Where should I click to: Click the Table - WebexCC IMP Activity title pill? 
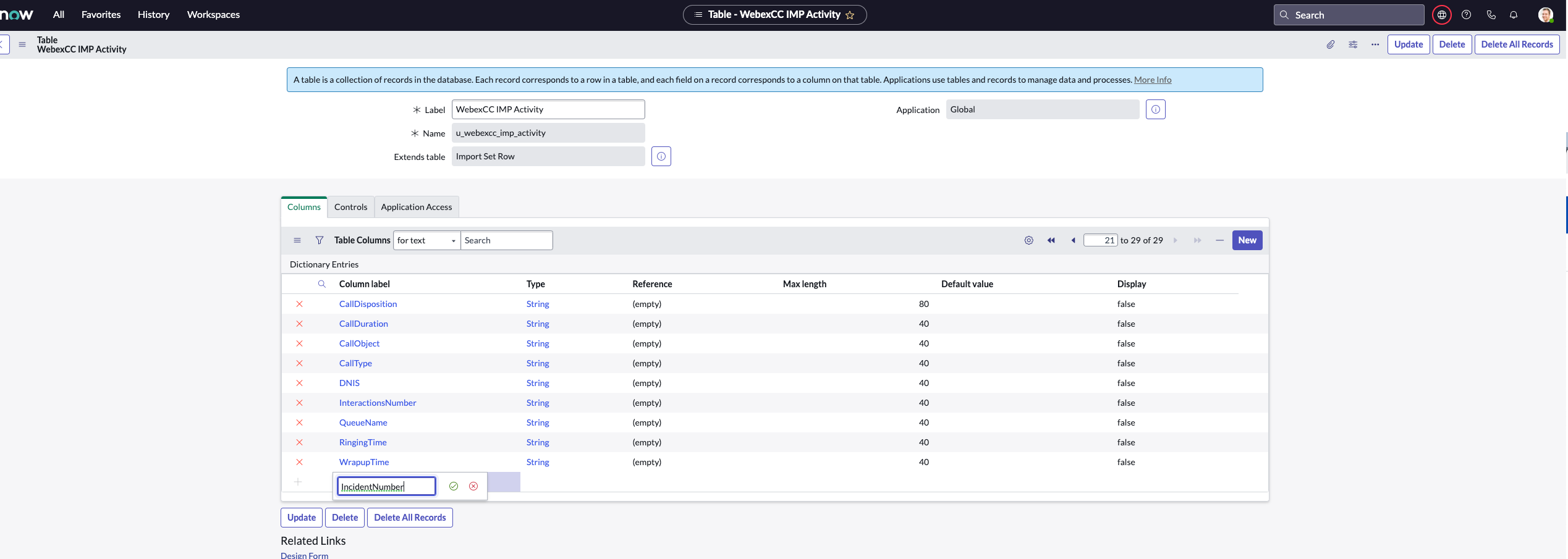coord(774,15)
